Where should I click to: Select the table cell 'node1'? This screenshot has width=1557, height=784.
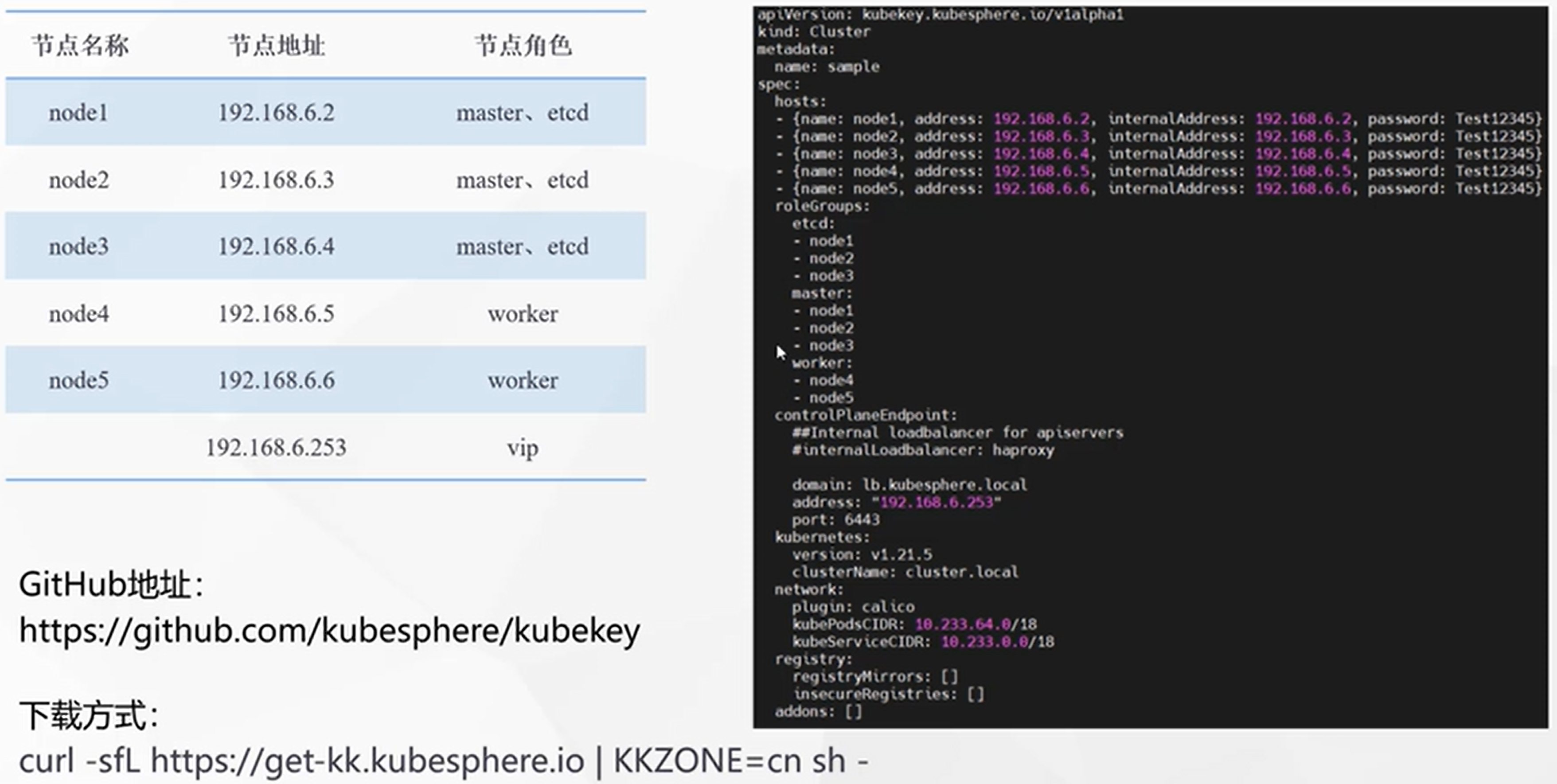point(78,113)
